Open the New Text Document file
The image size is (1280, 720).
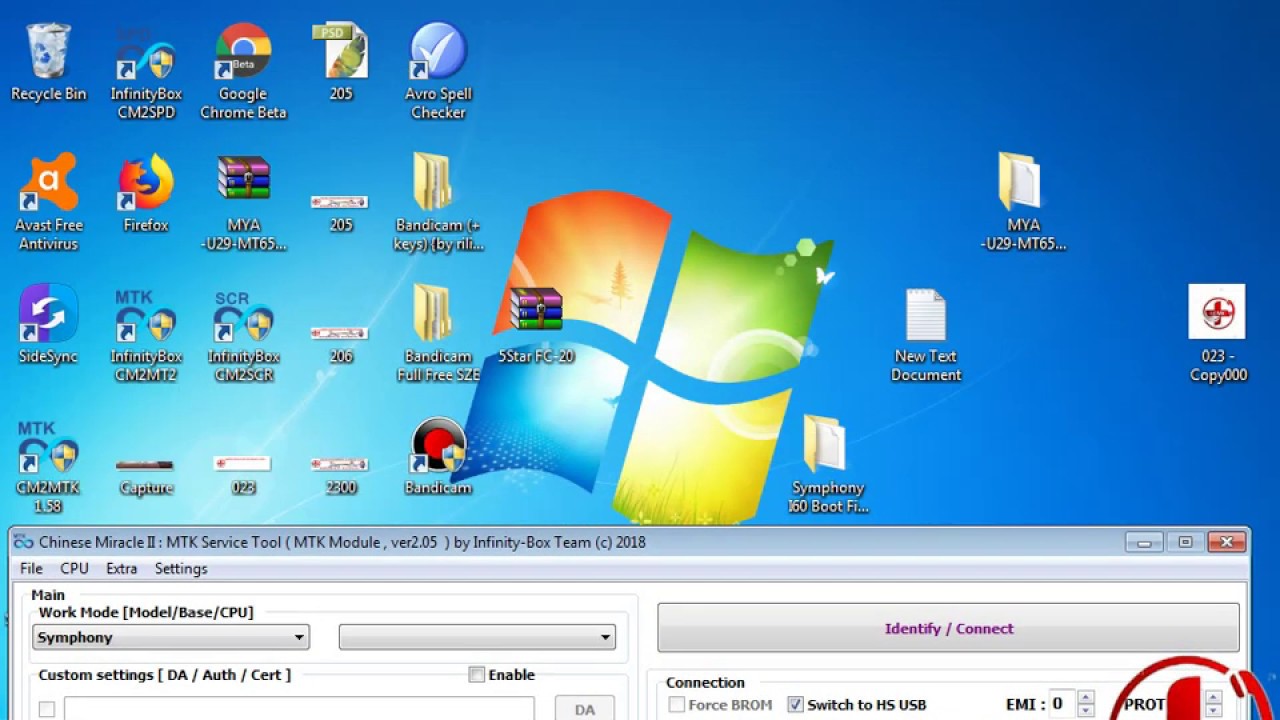[x=926, y=335]
